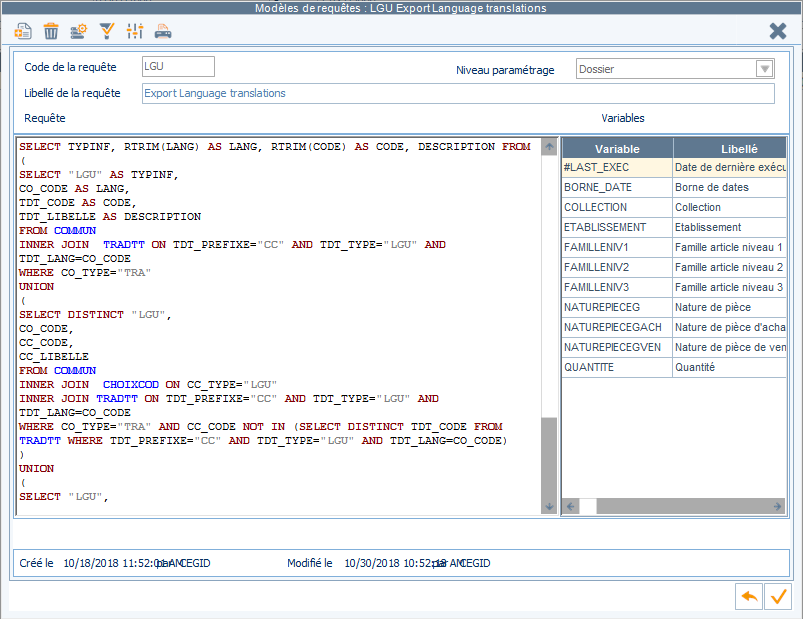The height and width of the screenshot is (619, 803).
Task: Select the #LAST_EXEC variable row
Action: pos(673,167)
